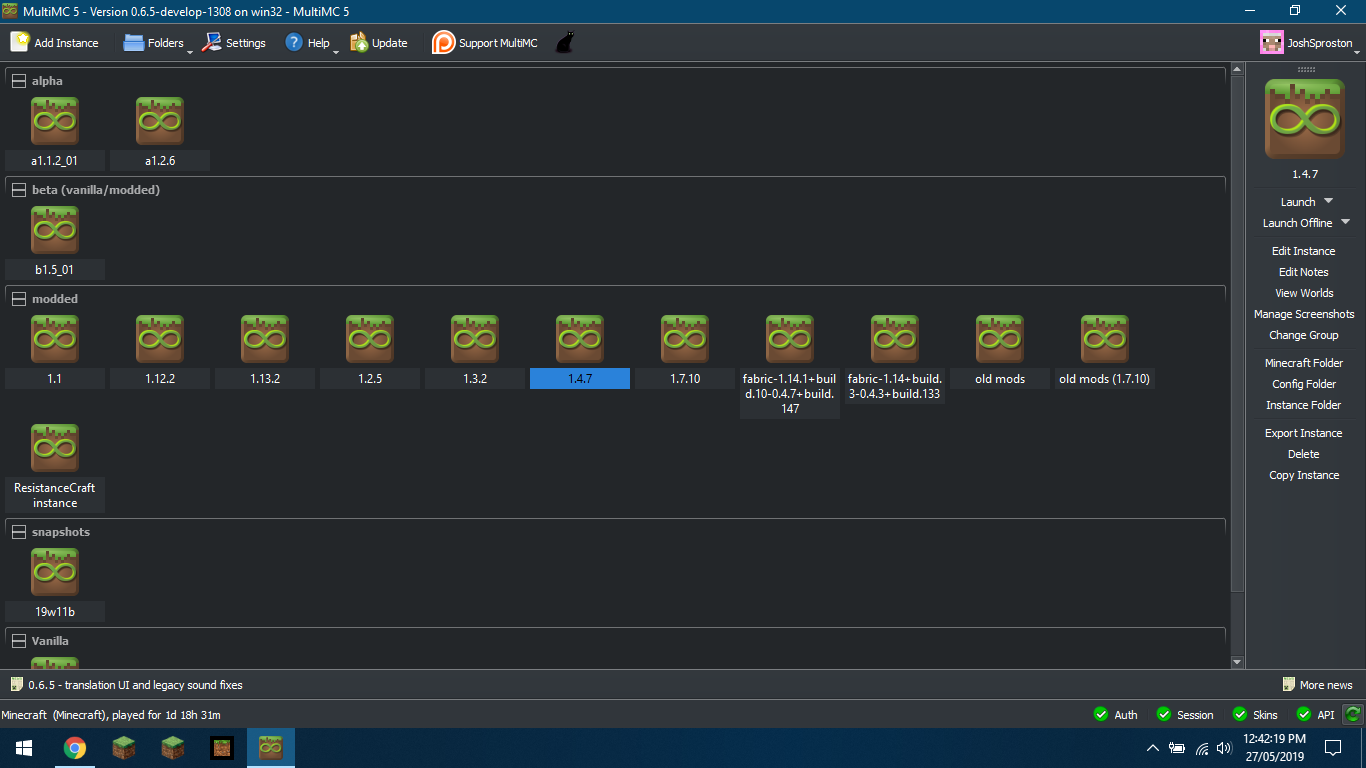This screenshot has width=1366, height=768.
Task: Click the green status refresh button
Action: point(1353,714)
